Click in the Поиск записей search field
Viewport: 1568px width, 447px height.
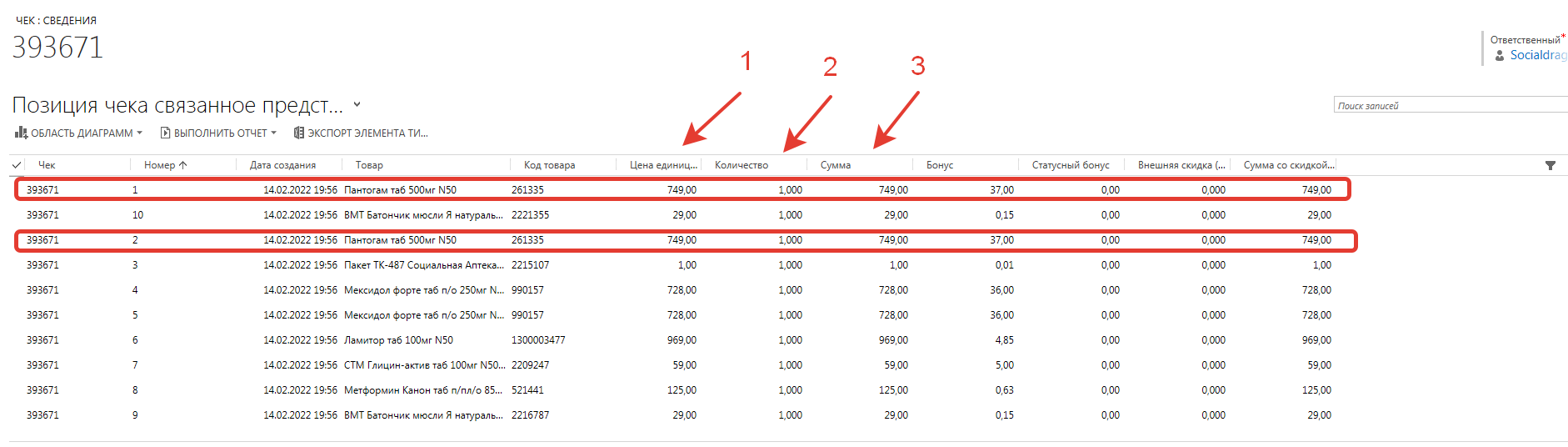[x=1448, y=106]
